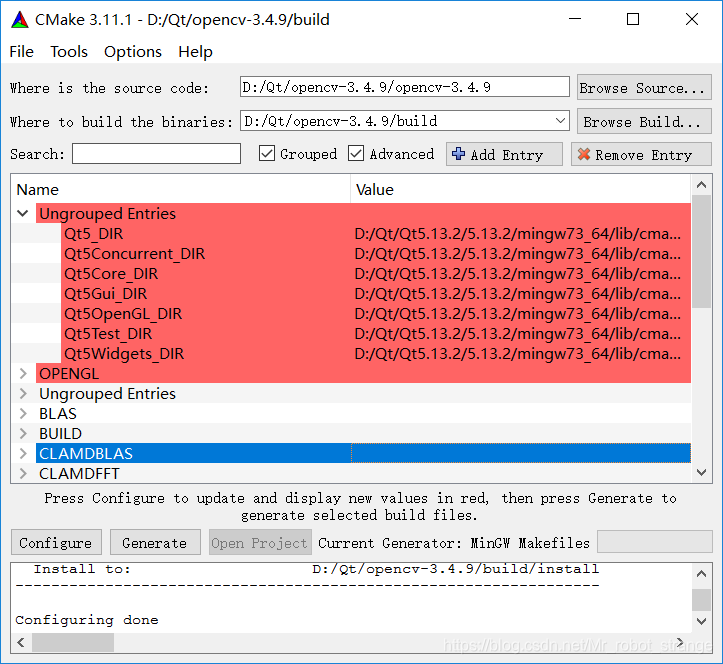Image resolution: width=723 pixels, height=664 pixels.
Task: Click the Open Project button
Action: [x=260, y=543]
